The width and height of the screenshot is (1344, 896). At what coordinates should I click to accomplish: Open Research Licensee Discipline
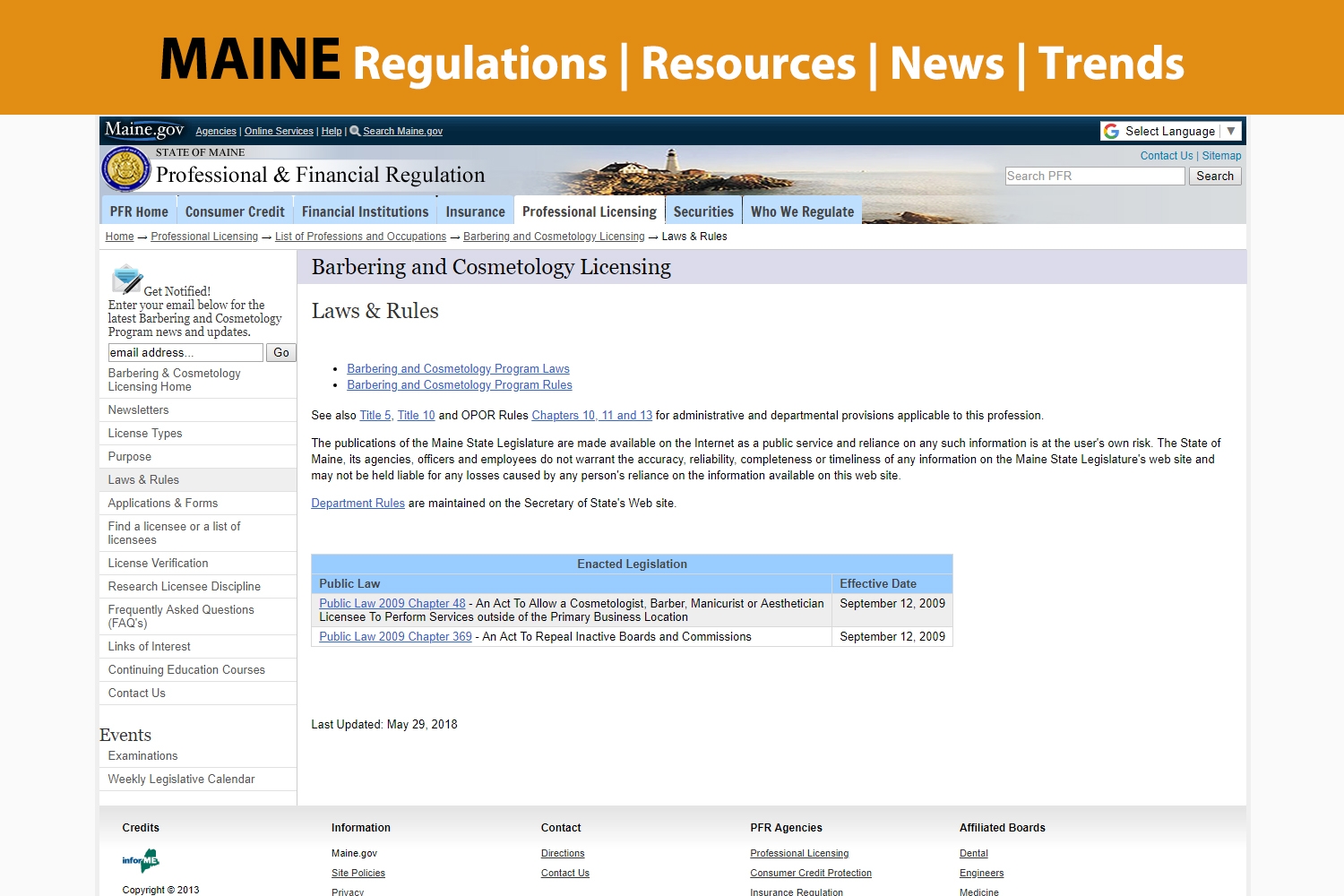click(198, 586)
